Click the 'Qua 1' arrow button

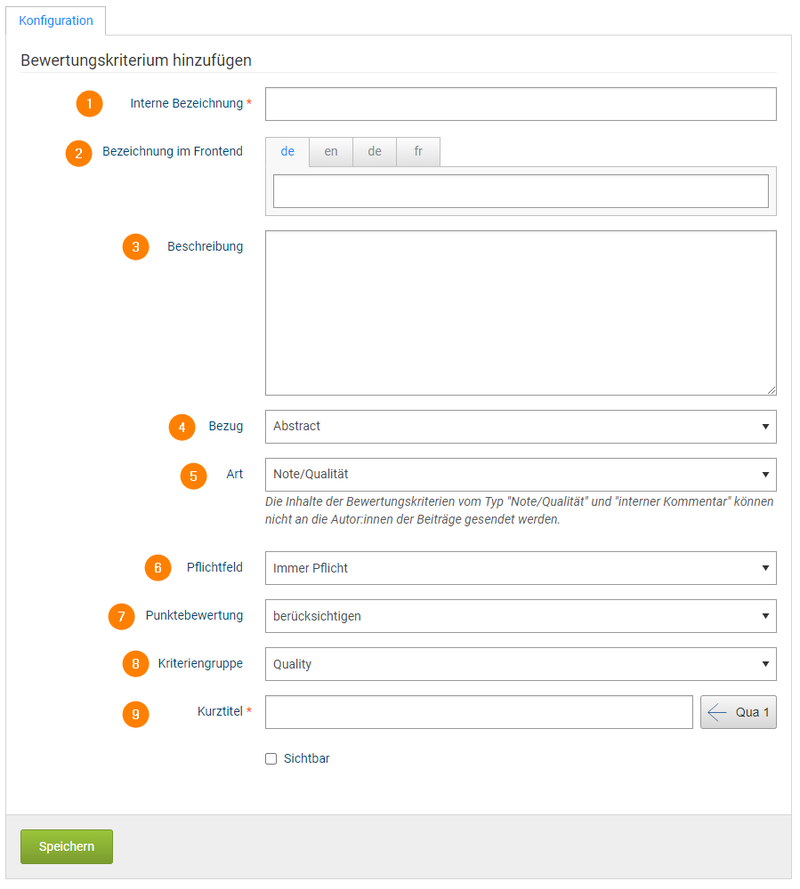click(x=738, y=713)
